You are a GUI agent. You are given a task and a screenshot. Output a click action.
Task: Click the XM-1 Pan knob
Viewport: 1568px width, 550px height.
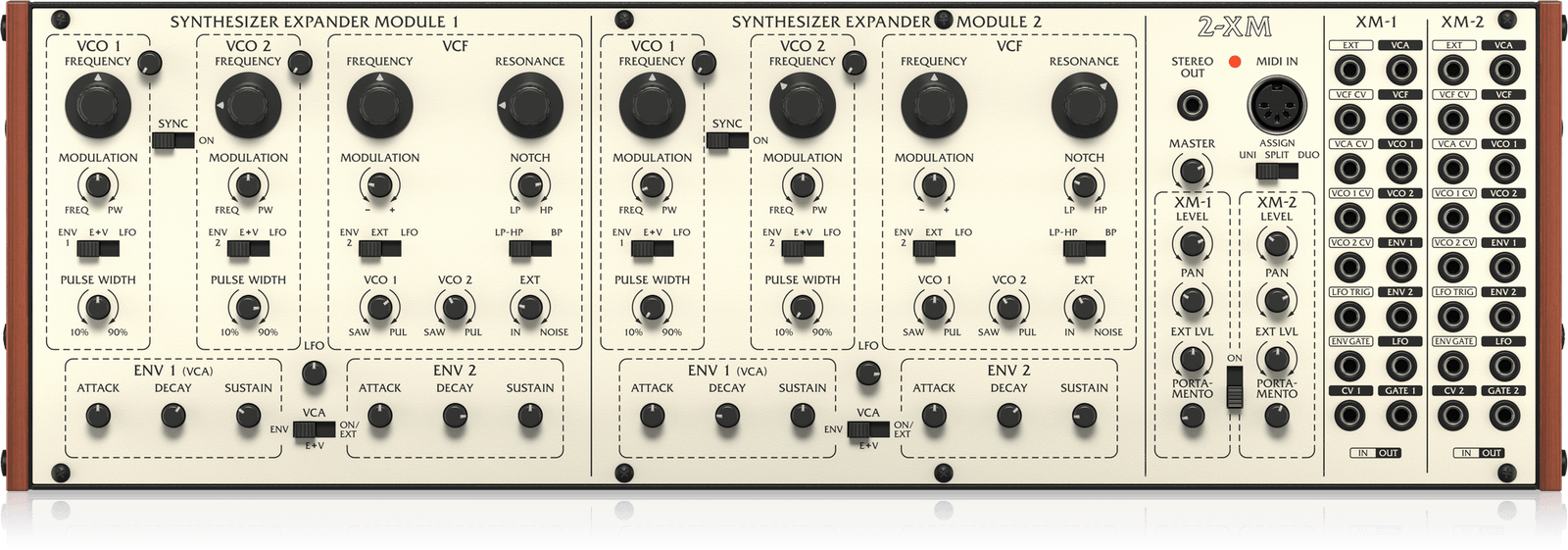click(x=1192, y=300)
